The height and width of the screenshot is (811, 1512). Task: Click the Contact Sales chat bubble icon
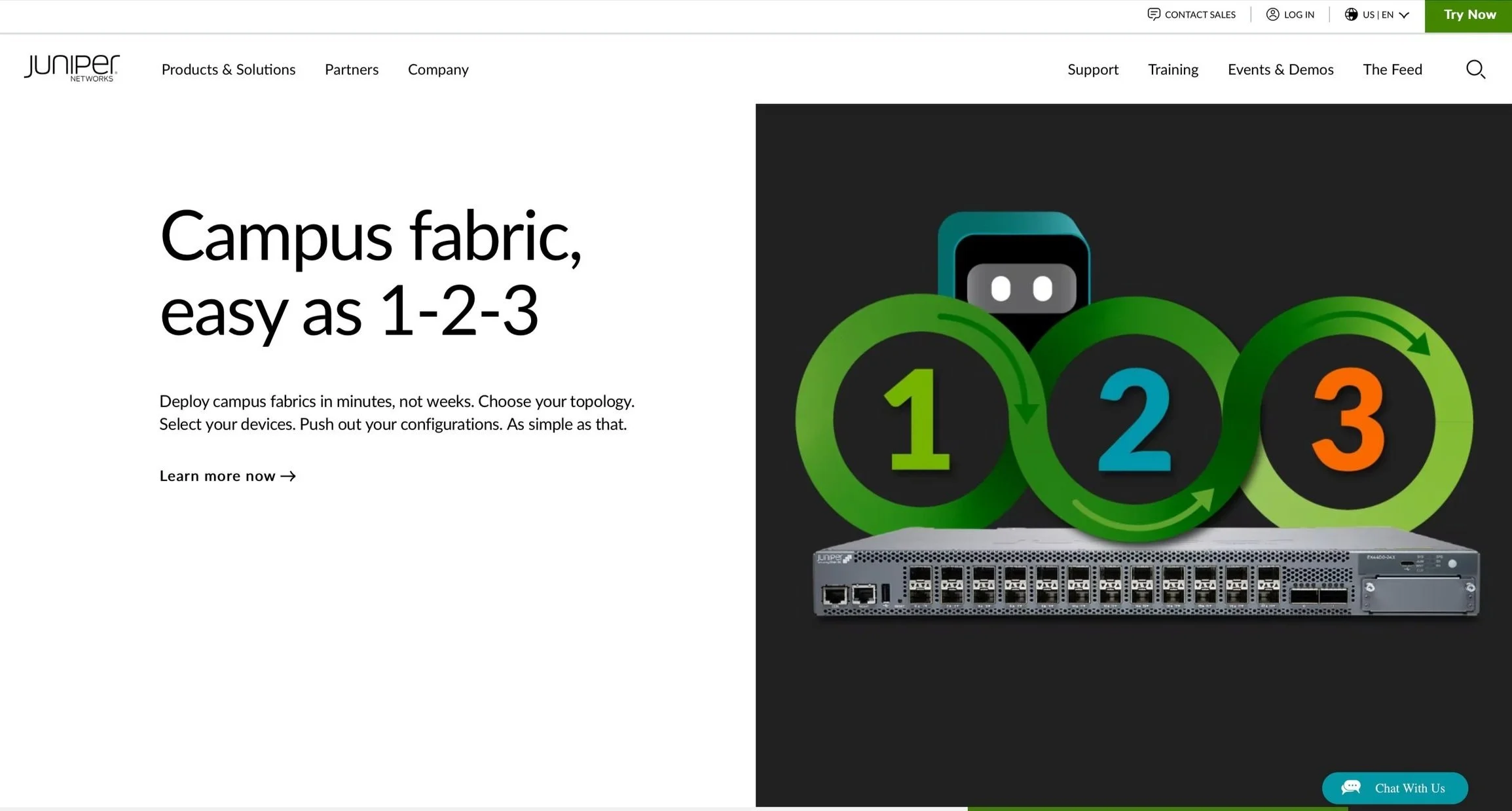[x=1154, y=14]
